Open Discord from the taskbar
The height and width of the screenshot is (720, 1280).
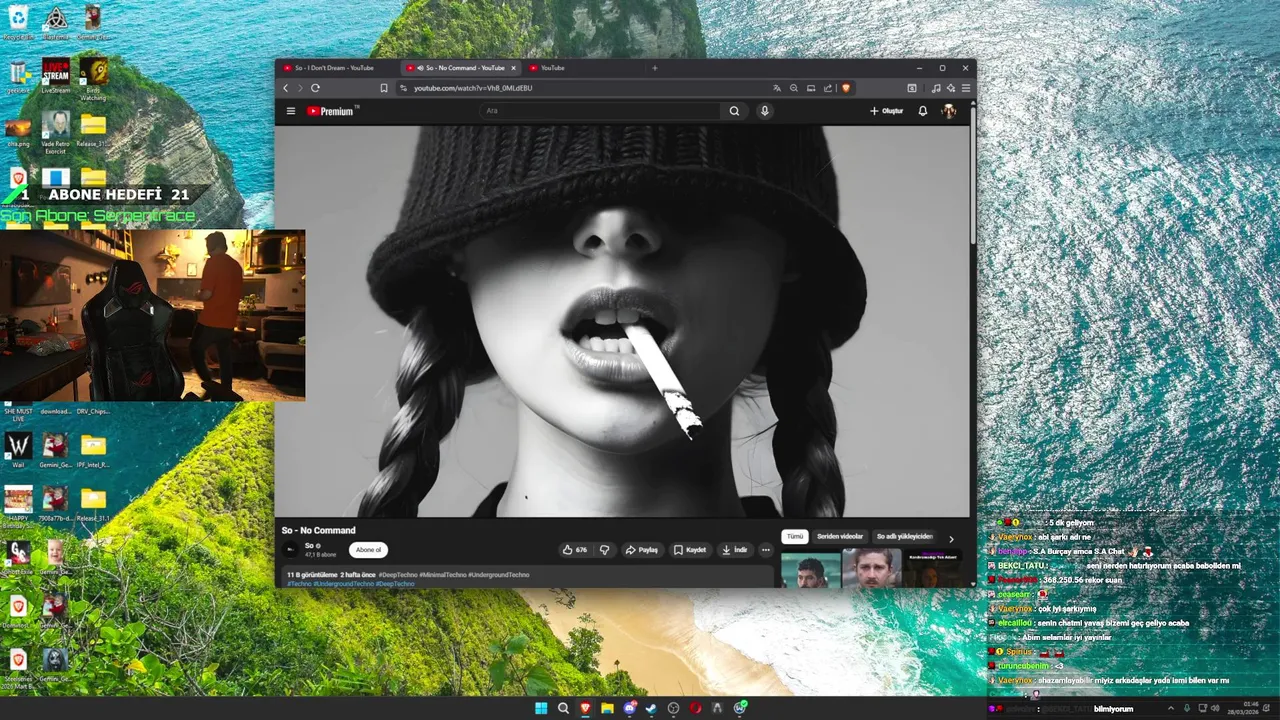630,708
